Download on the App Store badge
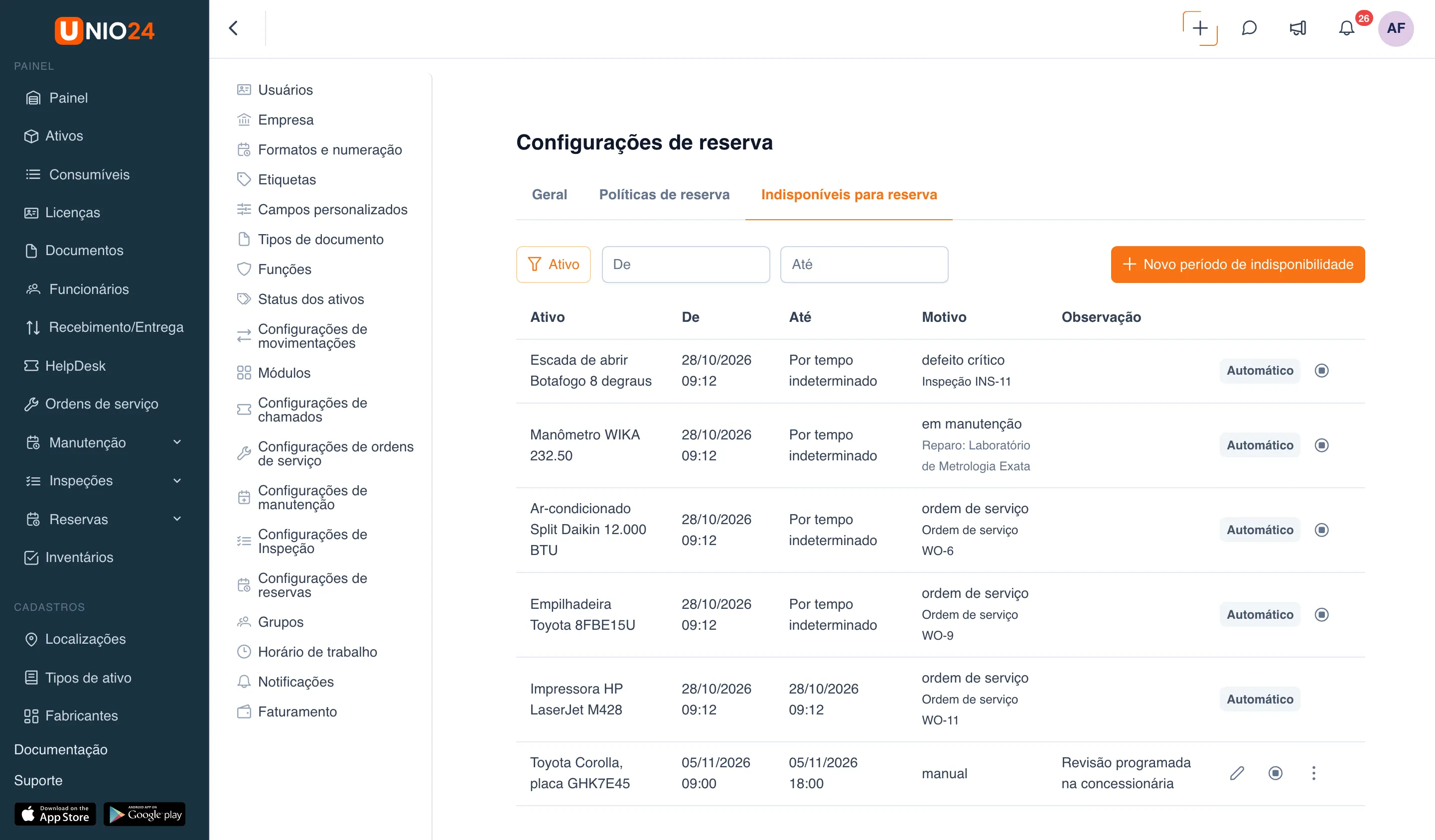Image resolution: width=1435 pixels, height=840 pixels. 55,815
